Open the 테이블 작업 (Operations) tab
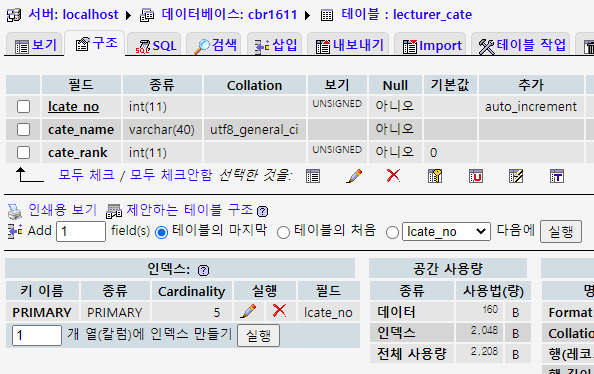This screenshot has height=374, width=594. [522, 45]
